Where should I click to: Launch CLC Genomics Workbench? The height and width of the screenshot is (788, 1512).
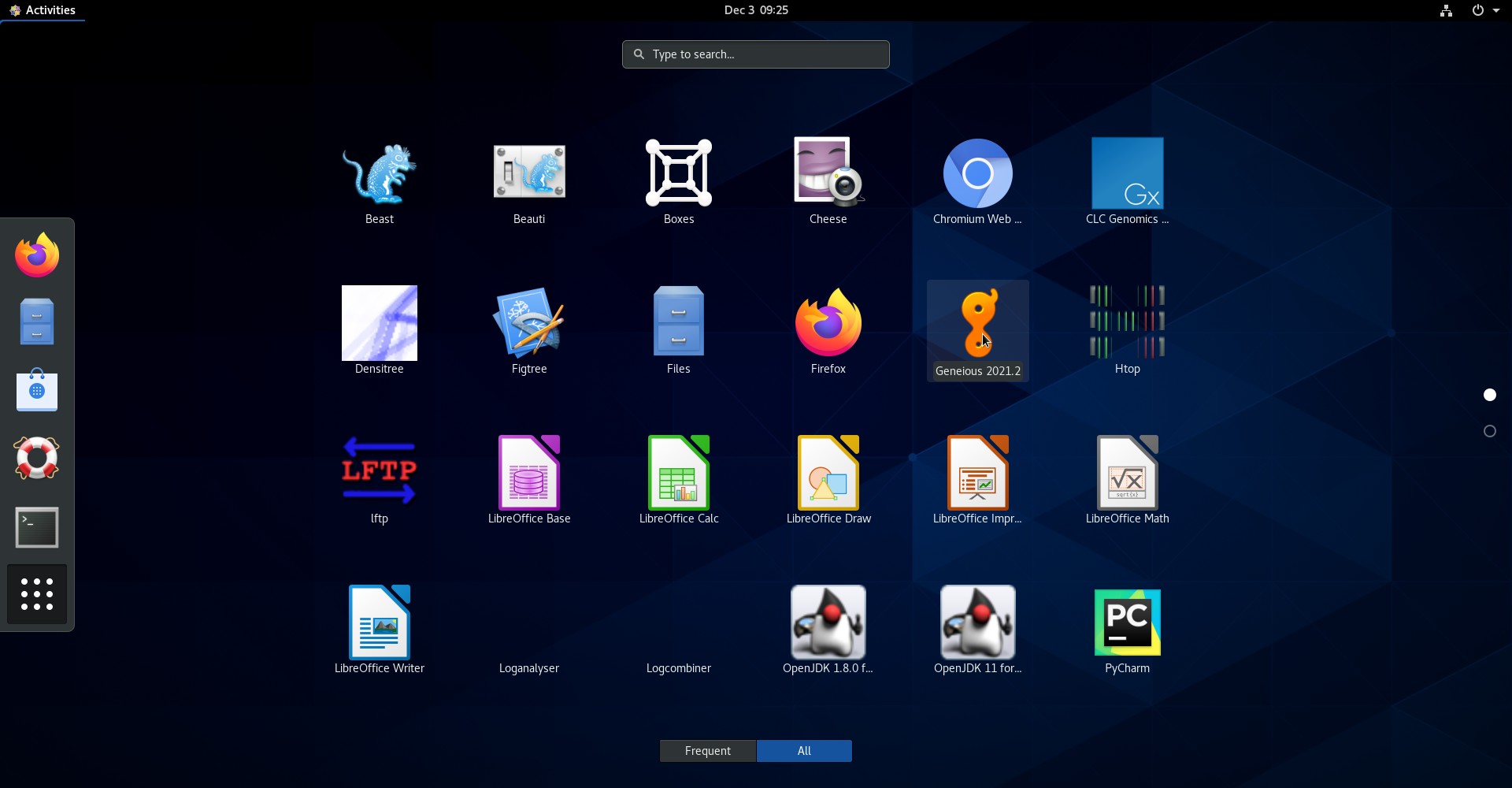tap(1127, 181)
